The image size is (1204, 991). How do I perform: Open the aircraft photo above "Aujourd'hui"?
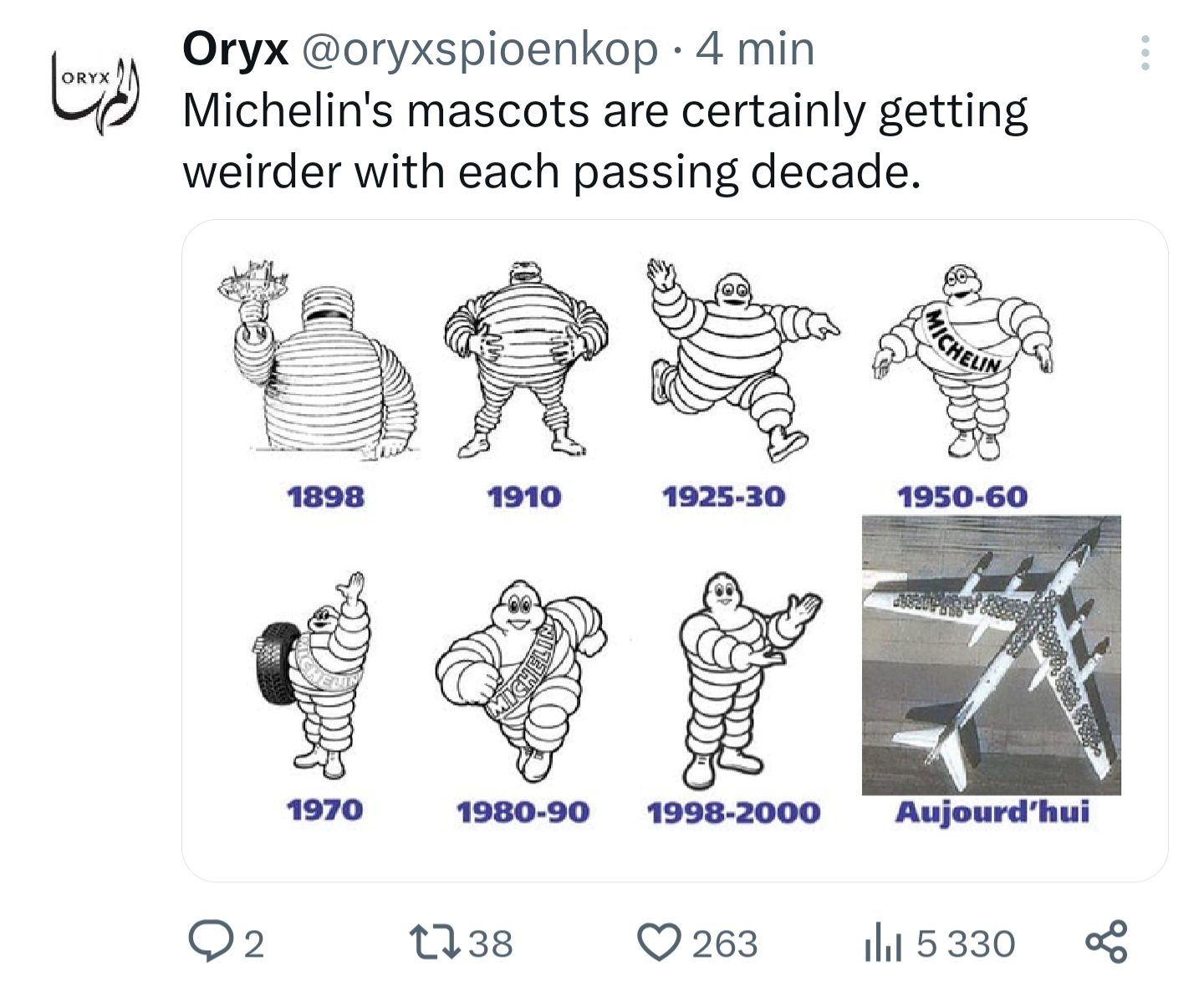(991, 655)
